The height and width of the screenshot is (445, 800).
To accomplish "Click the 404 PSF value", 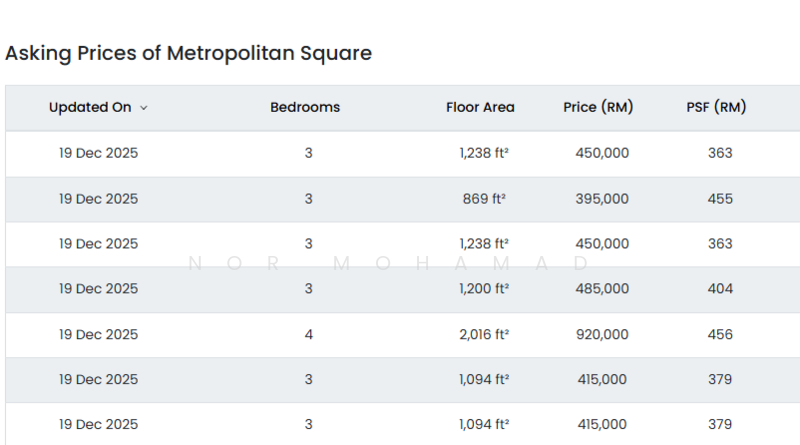I will click(x=719, y=289).
